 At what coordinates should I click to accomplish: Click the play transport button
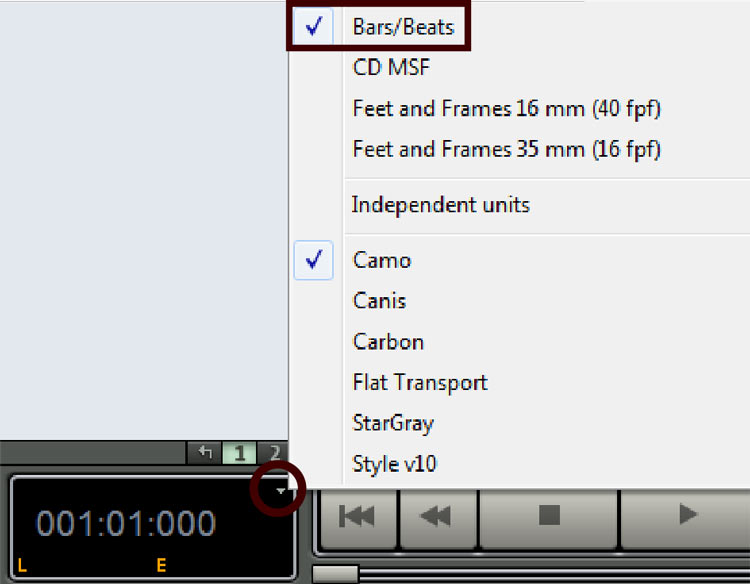pos(686,518)
